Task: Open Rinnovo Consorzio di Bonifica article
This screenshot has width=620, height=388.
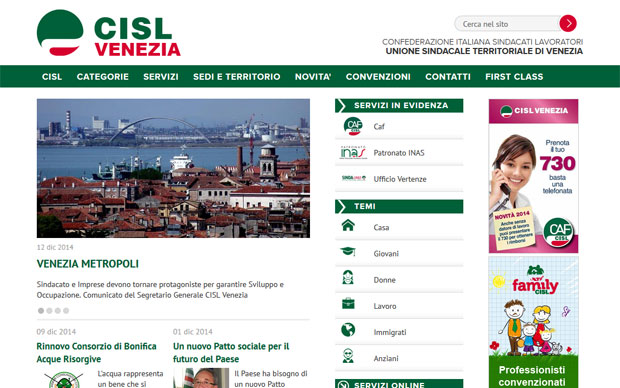Action: 96,352
